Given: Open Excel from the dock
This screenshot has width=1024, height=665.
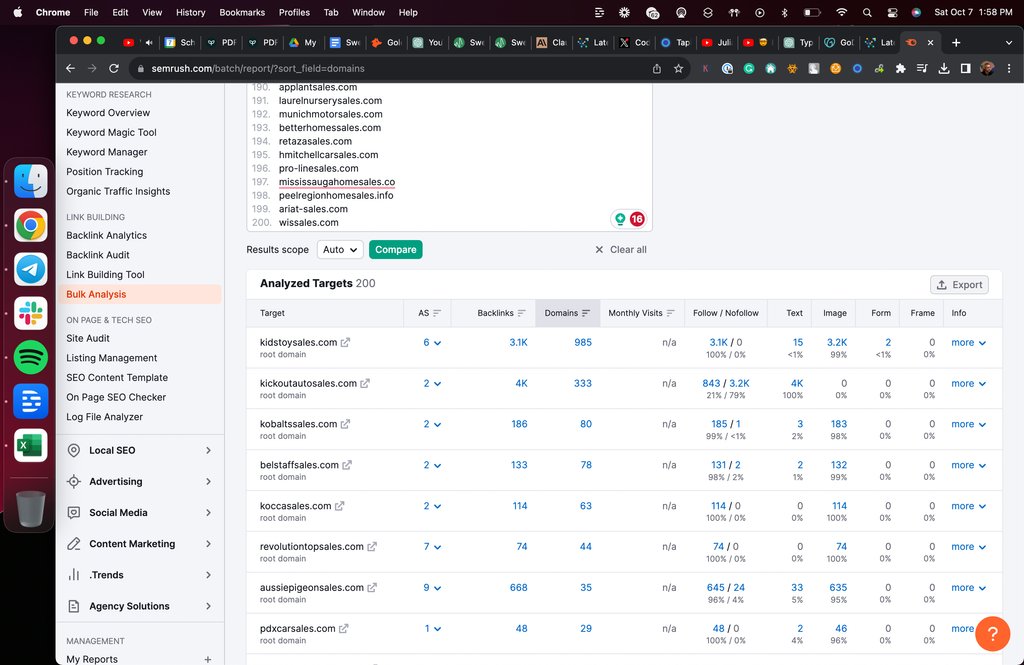Looking at the screenshot, I should tap(31, 446).
